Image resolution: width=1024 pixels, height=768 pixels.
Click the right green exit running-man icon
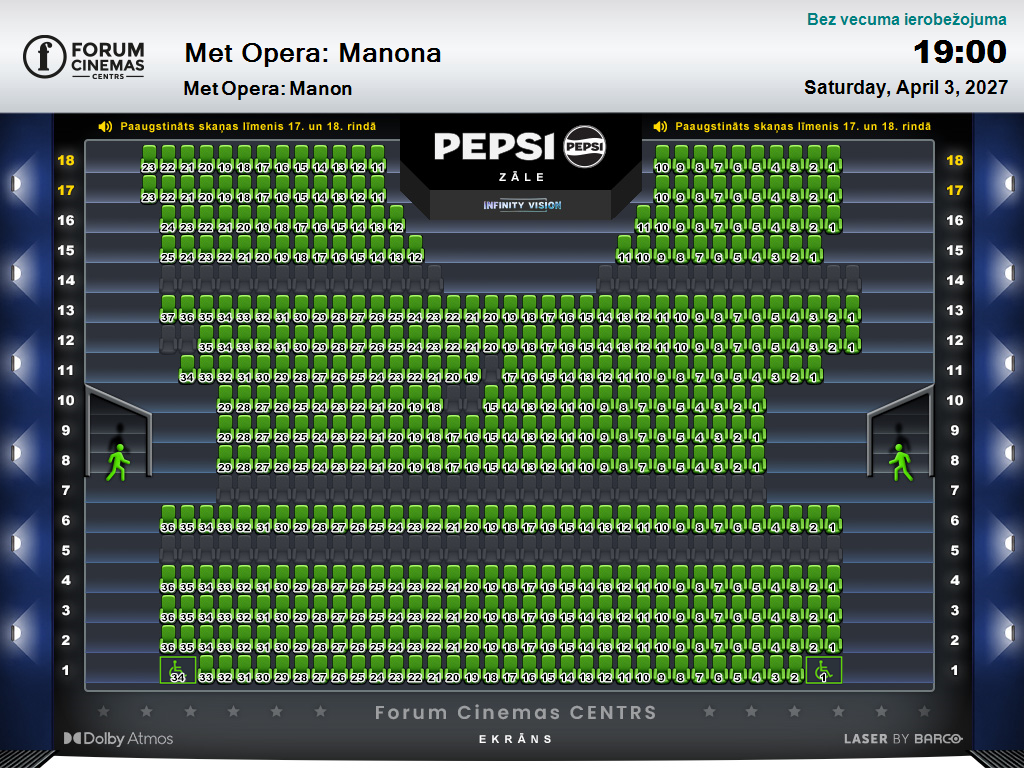901,462
